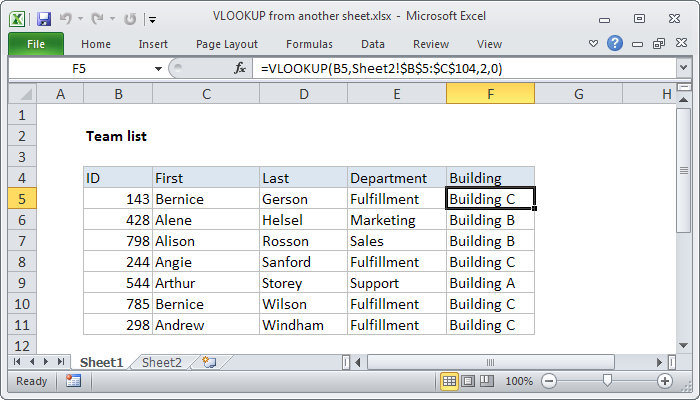Switch to the Home ribbon tab
This screenshot has width=700, height=400.
(96, 44)
